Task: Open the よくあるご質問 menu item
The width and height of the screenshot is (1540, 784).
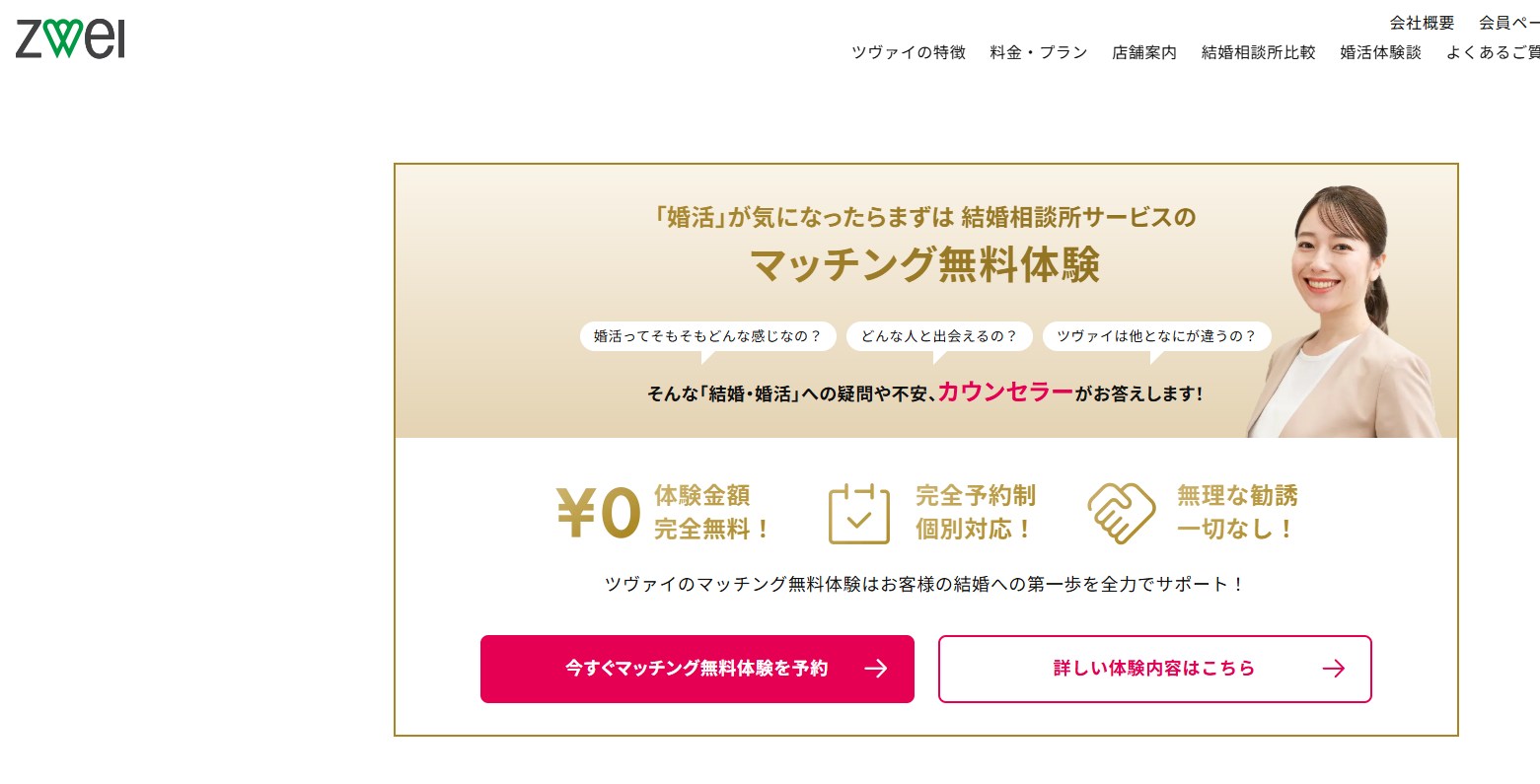Action: (x=1492, y=52)
